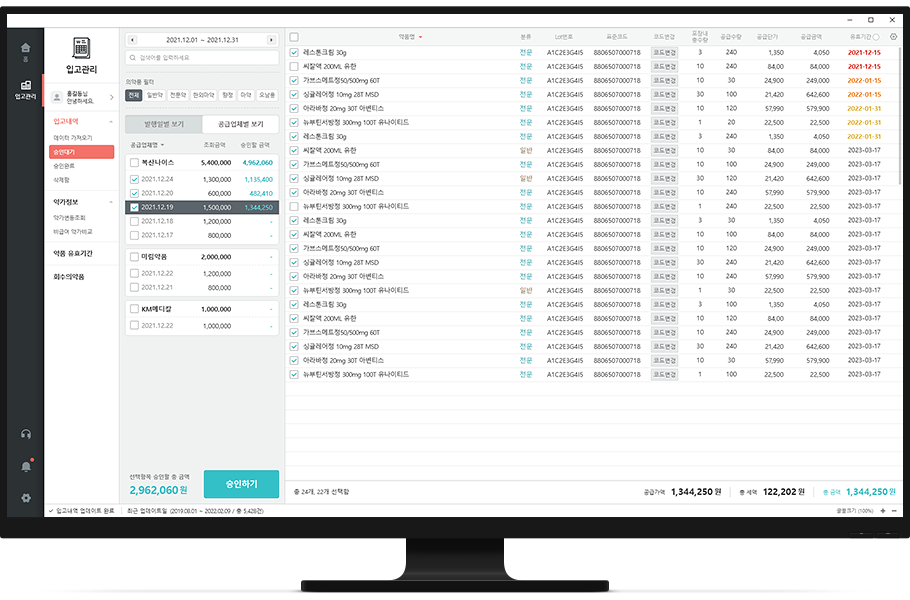Select 승인완료 menu item

click(x=64, y=166)
